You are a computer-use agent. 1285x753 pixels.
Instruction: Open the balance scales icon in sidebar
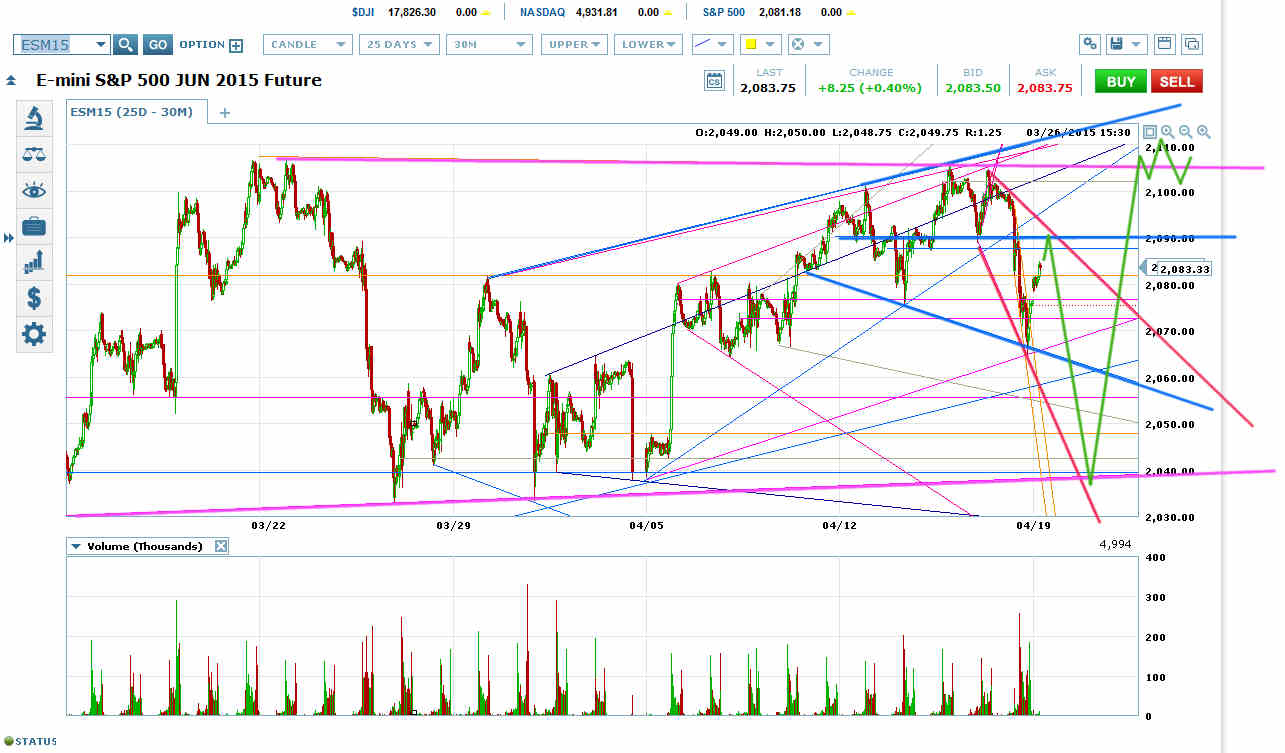point(34,155)
